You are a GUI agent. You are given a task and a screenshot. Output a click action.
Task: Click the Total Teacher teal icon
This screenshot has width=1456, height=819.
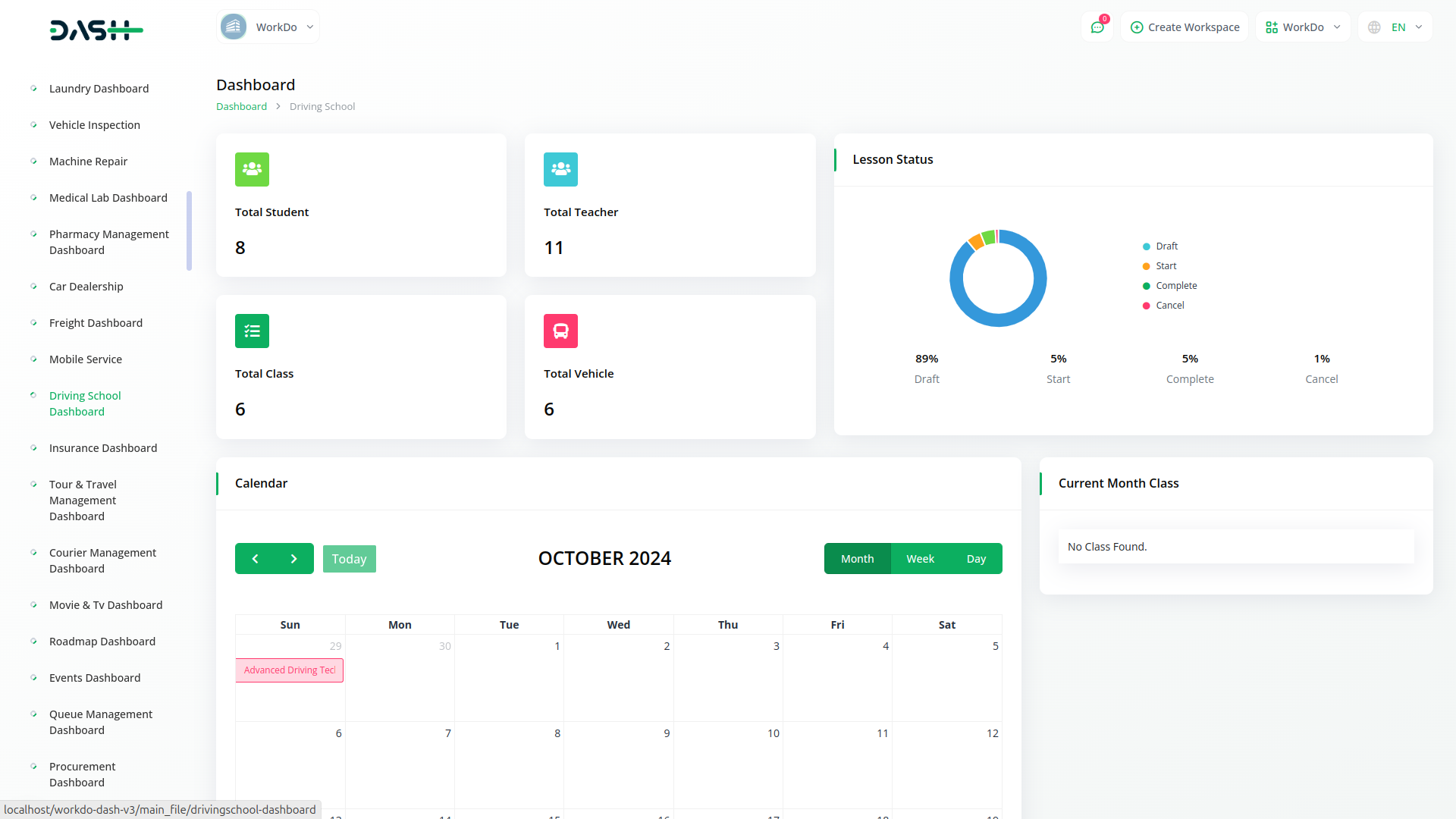coord(560,169)
